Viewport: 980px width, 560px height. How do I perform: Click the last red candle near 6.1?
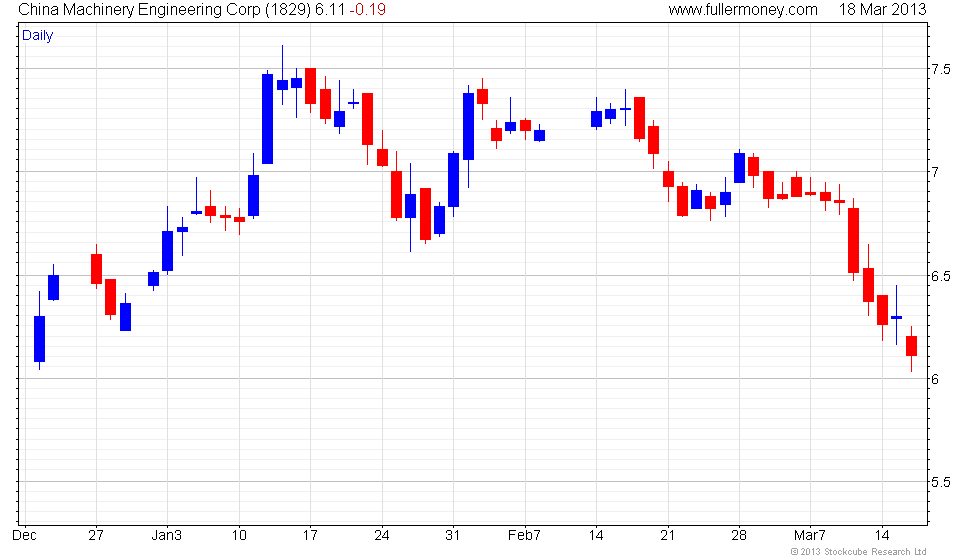911,346
